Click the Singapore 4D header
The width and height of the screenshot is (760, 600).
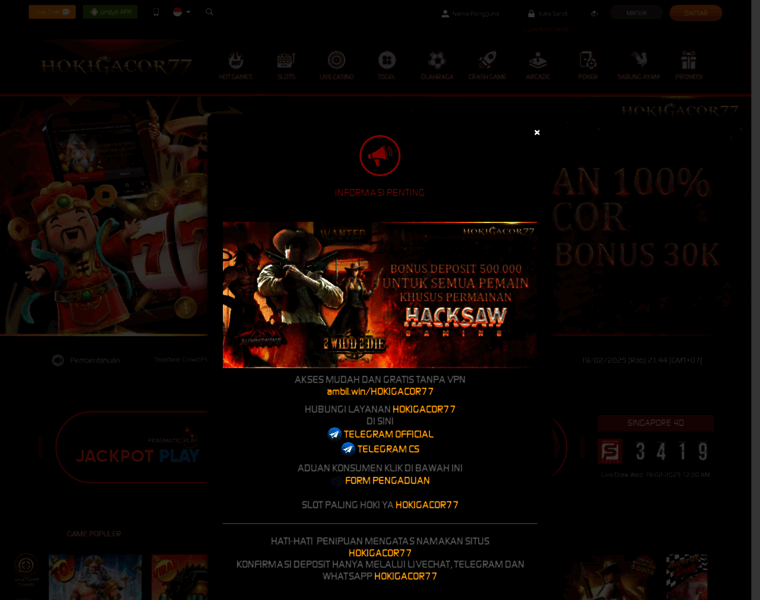pos(655,423)
